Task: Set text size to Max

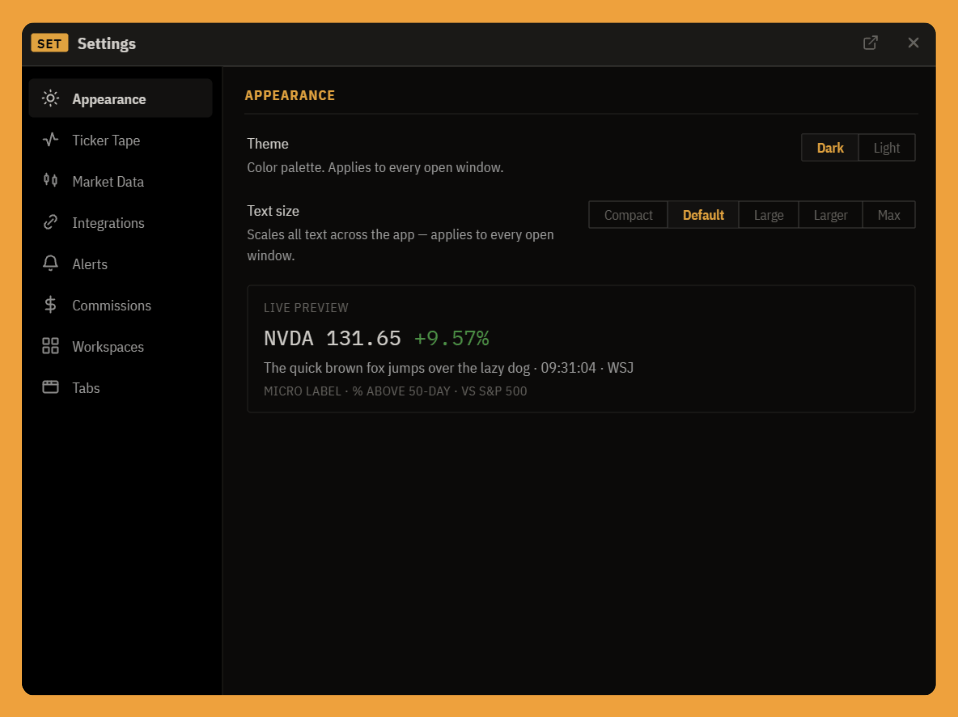Action: point(889,215)
